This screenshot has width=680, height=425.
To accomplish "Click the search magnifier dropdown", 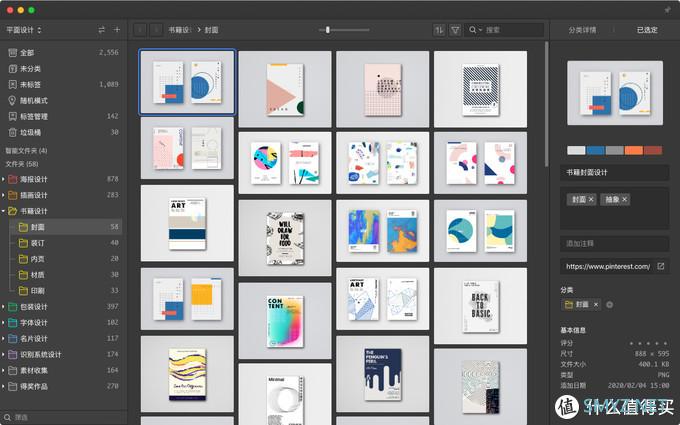I will pyautogui.click(x=475, y=30).
